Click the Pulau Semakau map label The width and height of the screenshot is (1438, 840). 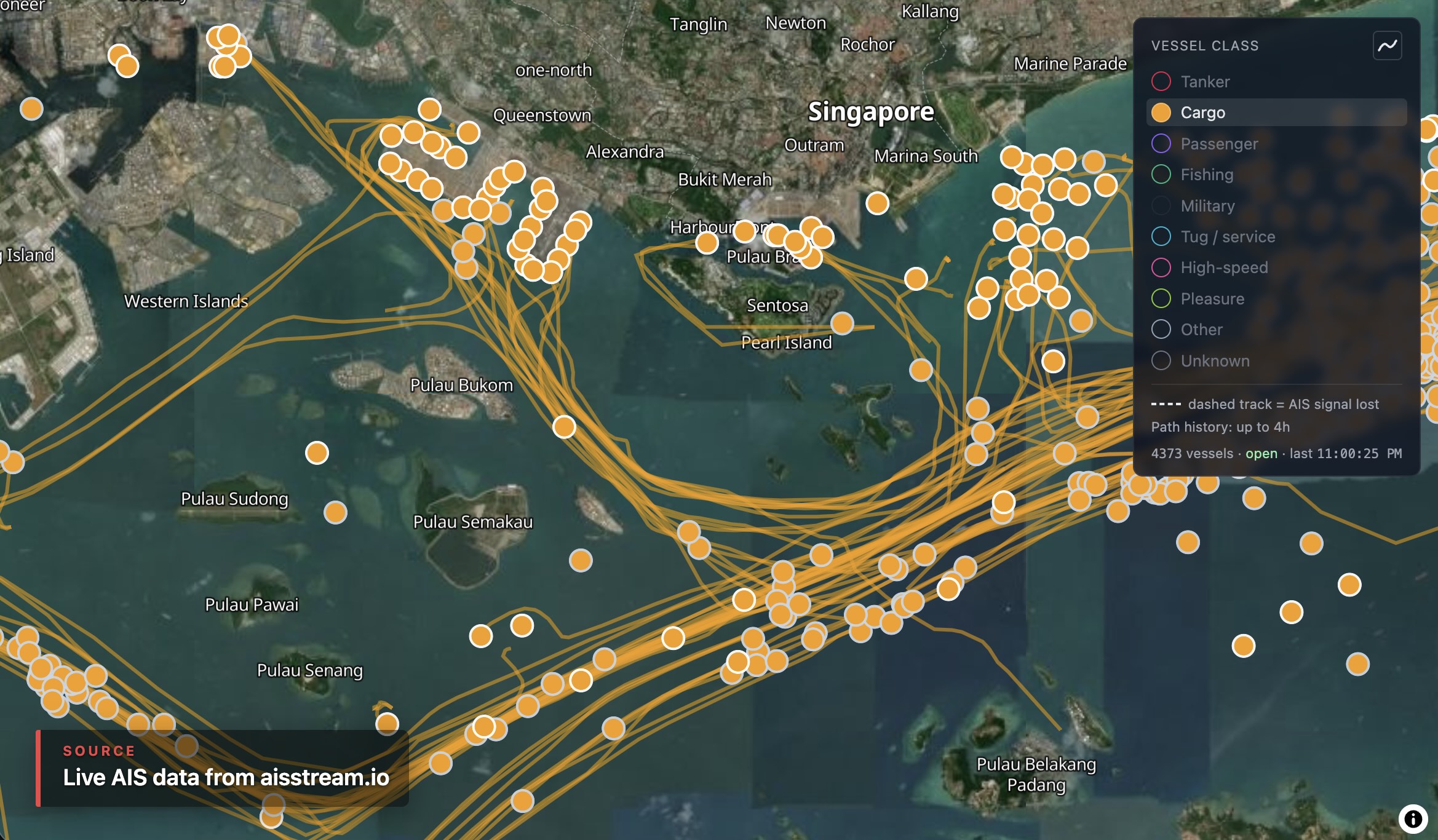[472, 522]
